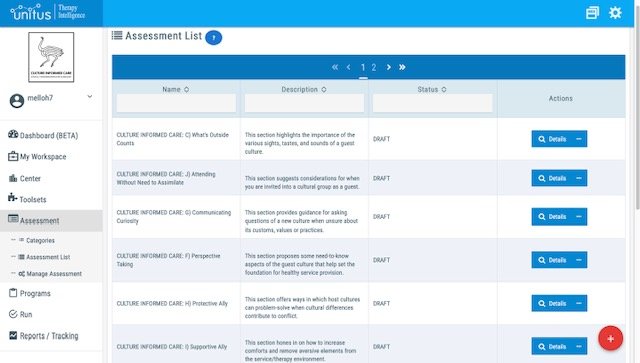Click the Assessment List help icon

point(213,38)
